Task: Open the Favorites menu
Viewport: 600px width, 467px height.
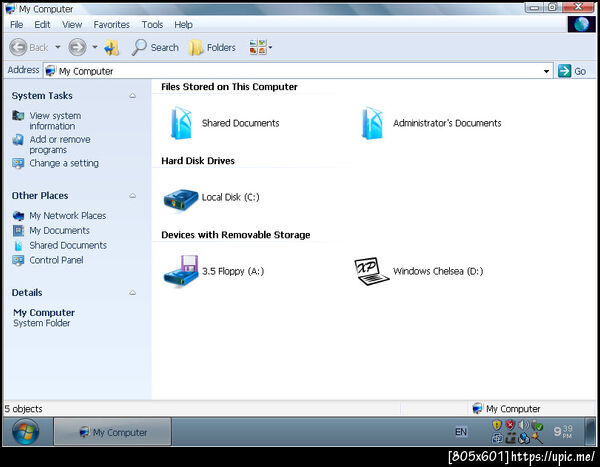Action: tap(112, 25)
